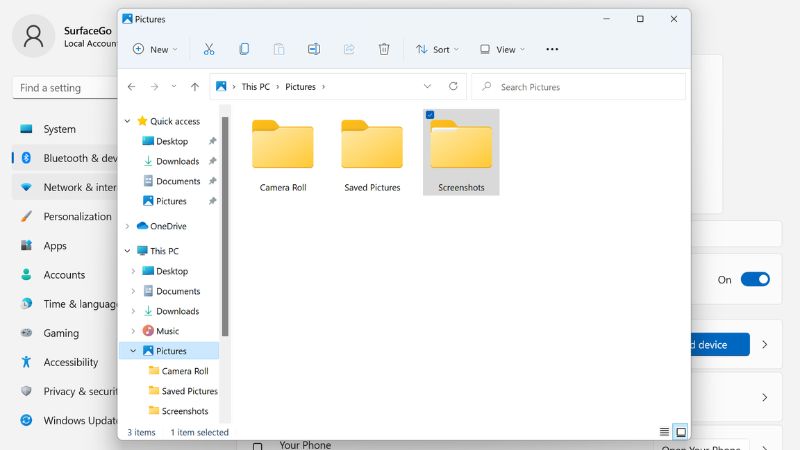This screenshot has width=800, height=450.
Task: Refresh the Pictures folder view
Action: [453, 86]
